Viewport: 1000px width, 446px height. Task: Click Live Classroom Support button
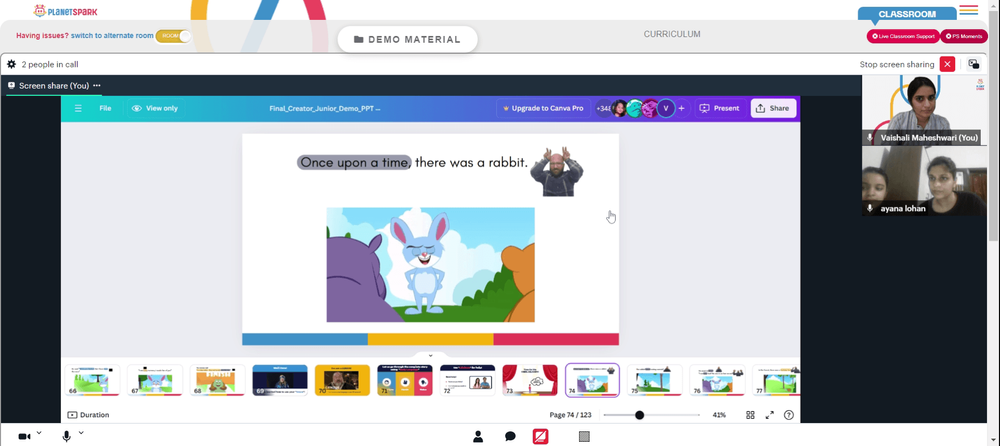point(903,36)
